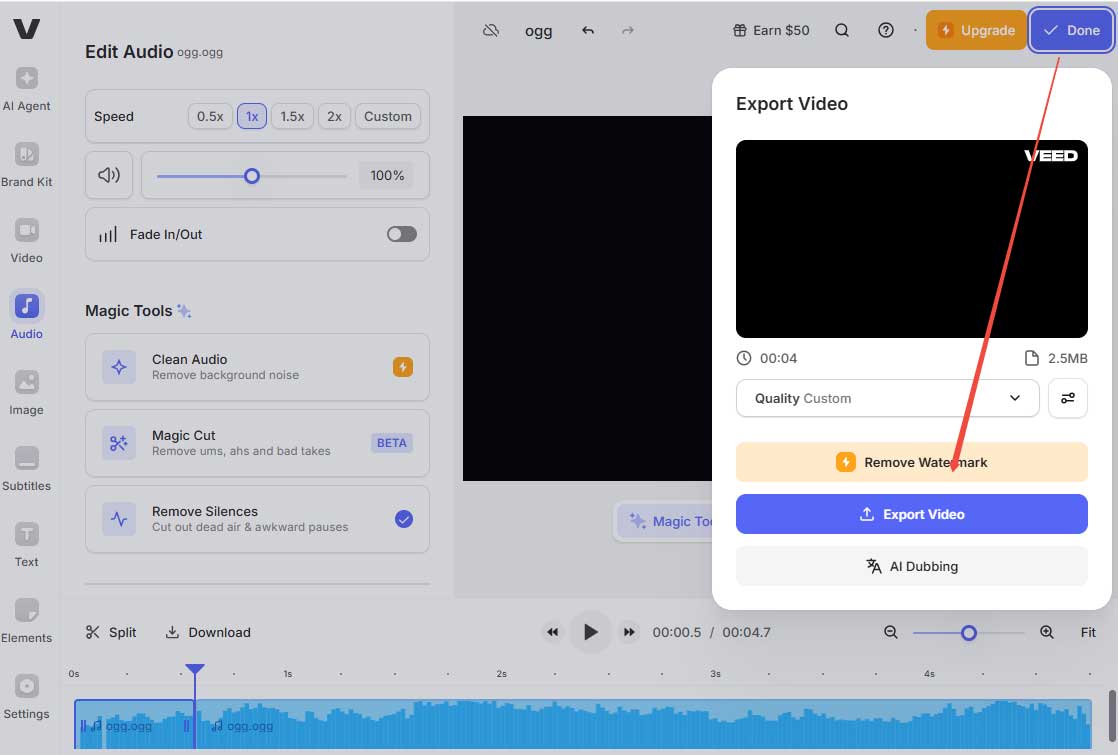Screen dimensions: 1118x755
Task: Set speed to 0.5x
Action: (210, 116)
